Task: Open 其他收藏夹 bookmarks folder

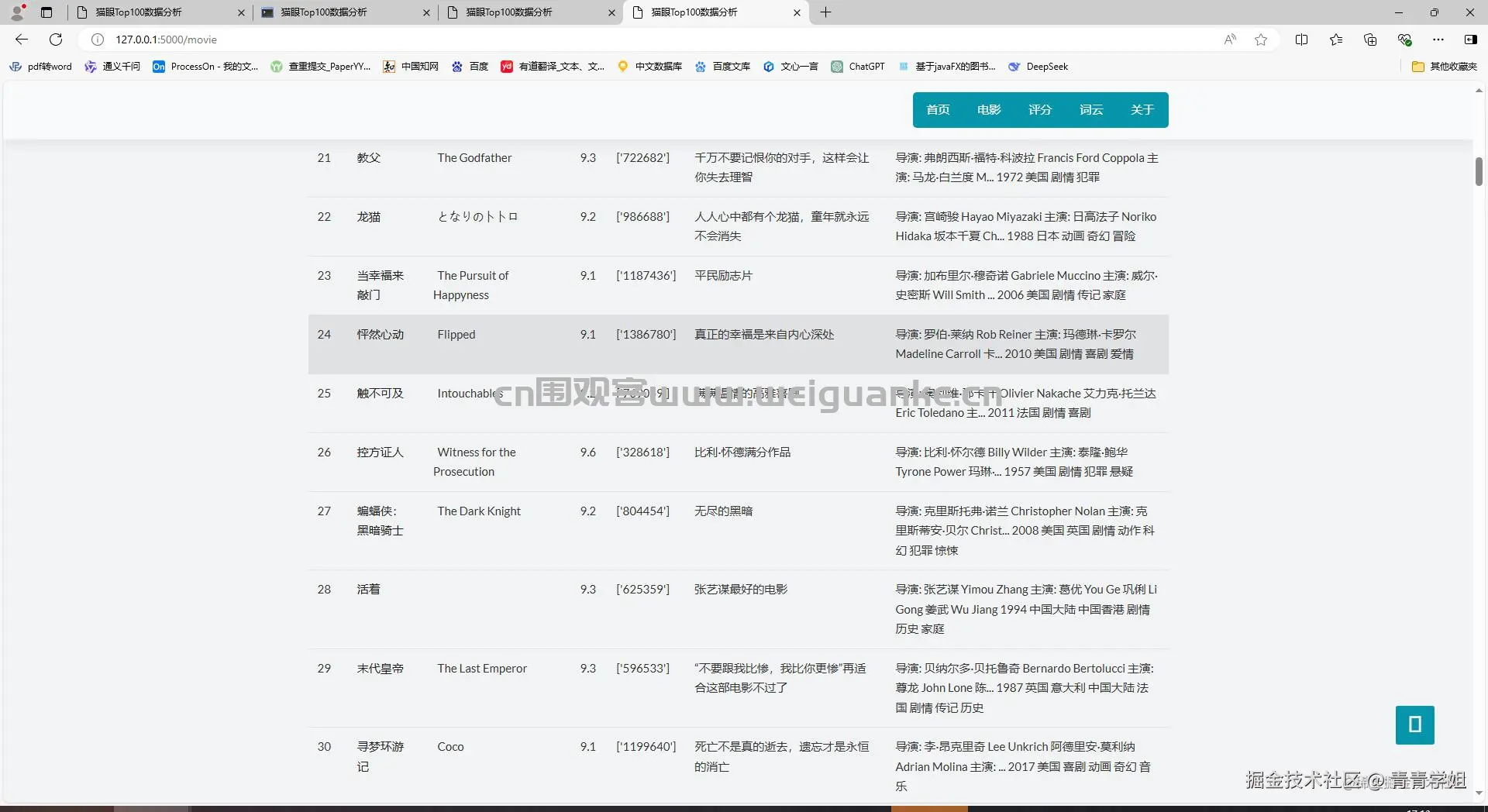Action: pos(1445,67)
